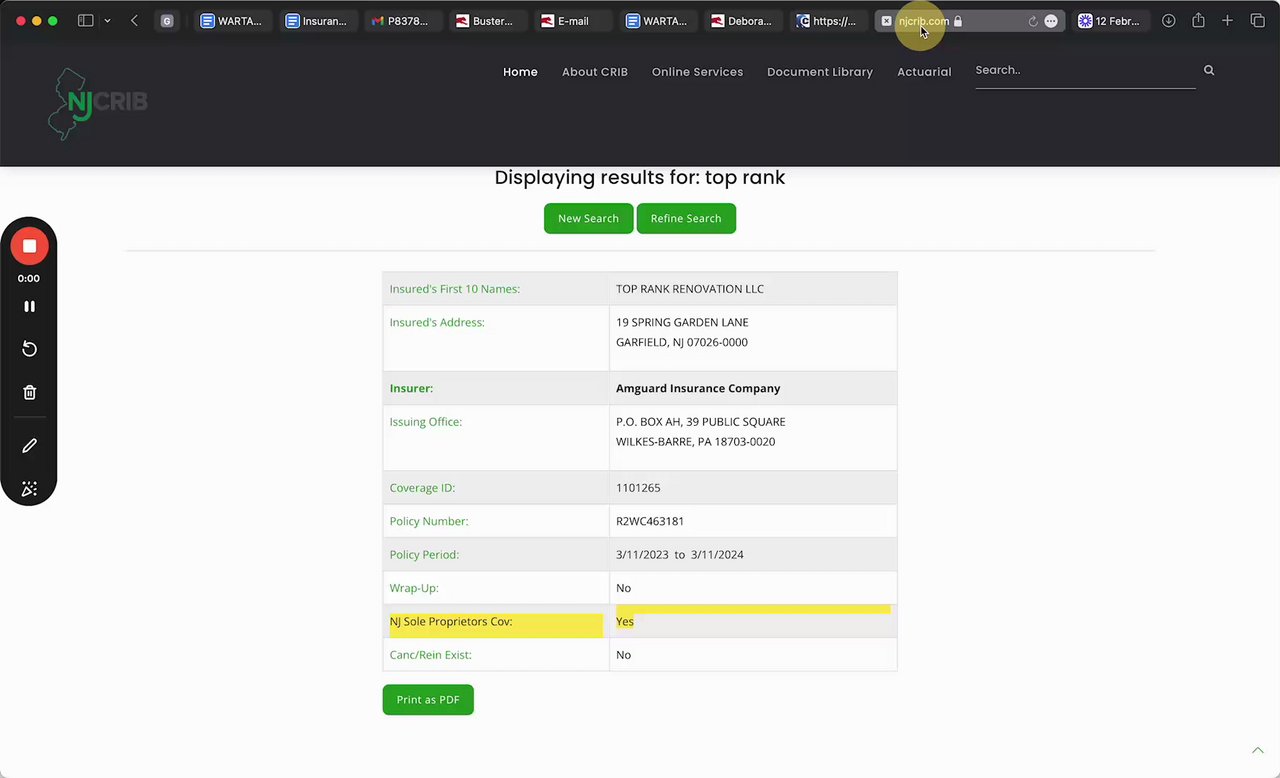Screen dimensions: 1280x778
Task: Click the Refine Search button
Action: pyautogui.click(x=686, y=218)
